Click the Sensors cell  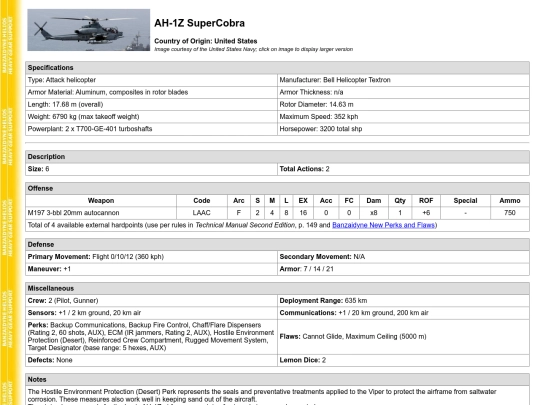point(151,313)
